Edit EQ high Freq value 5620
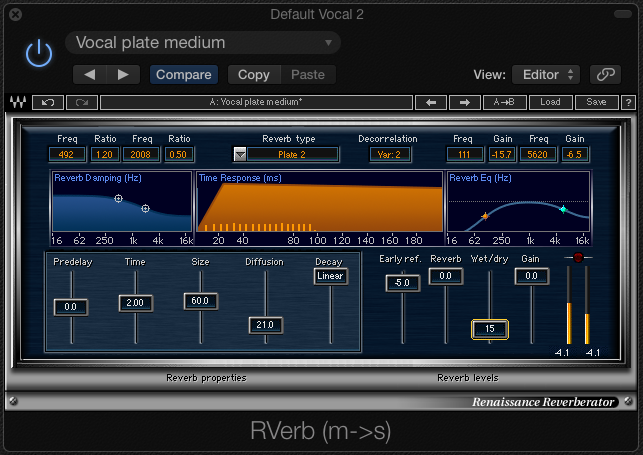 coord(538,155)
